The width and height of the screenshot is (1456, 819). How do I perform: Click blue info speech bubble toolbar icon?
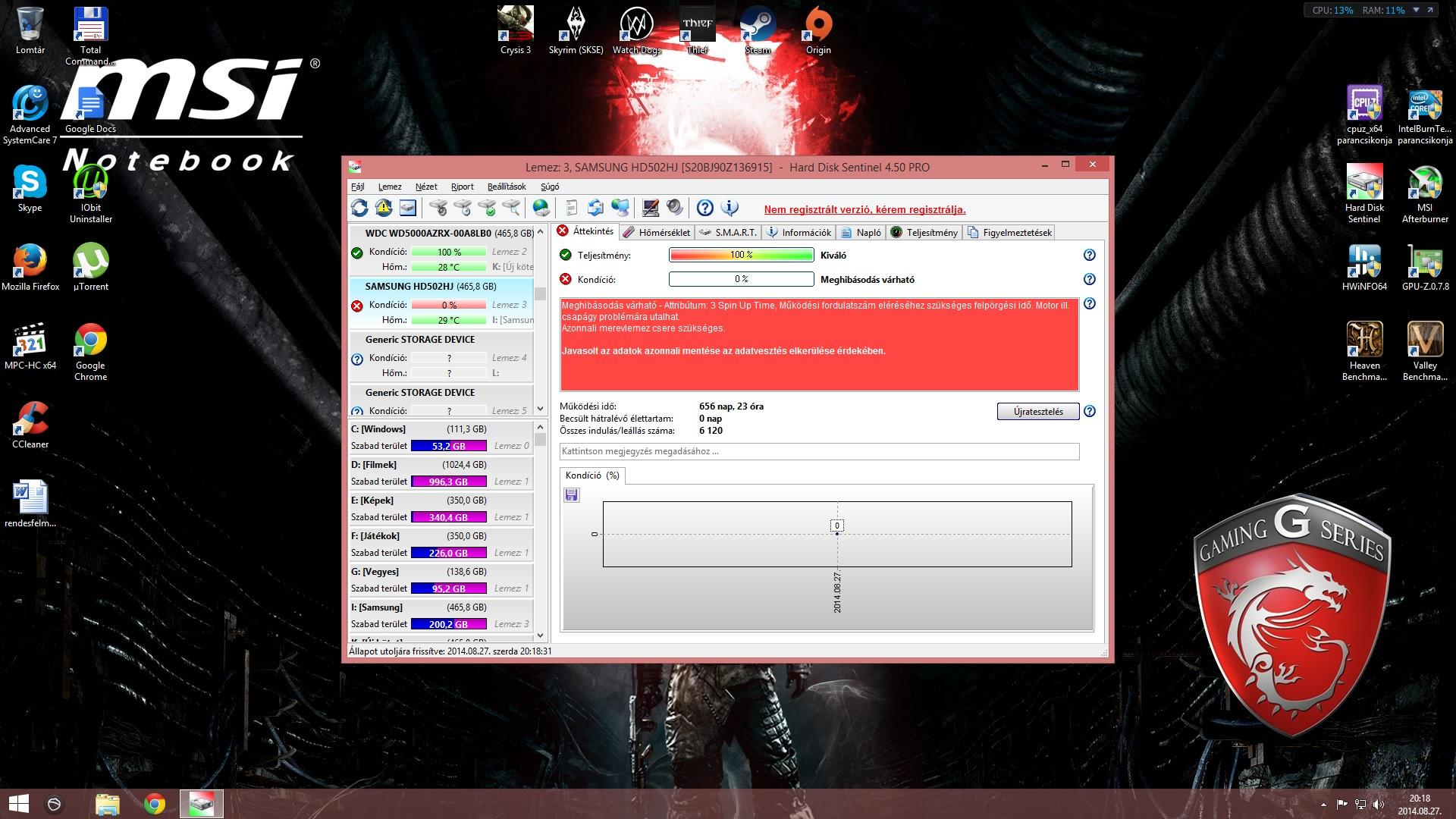(729, 208)
